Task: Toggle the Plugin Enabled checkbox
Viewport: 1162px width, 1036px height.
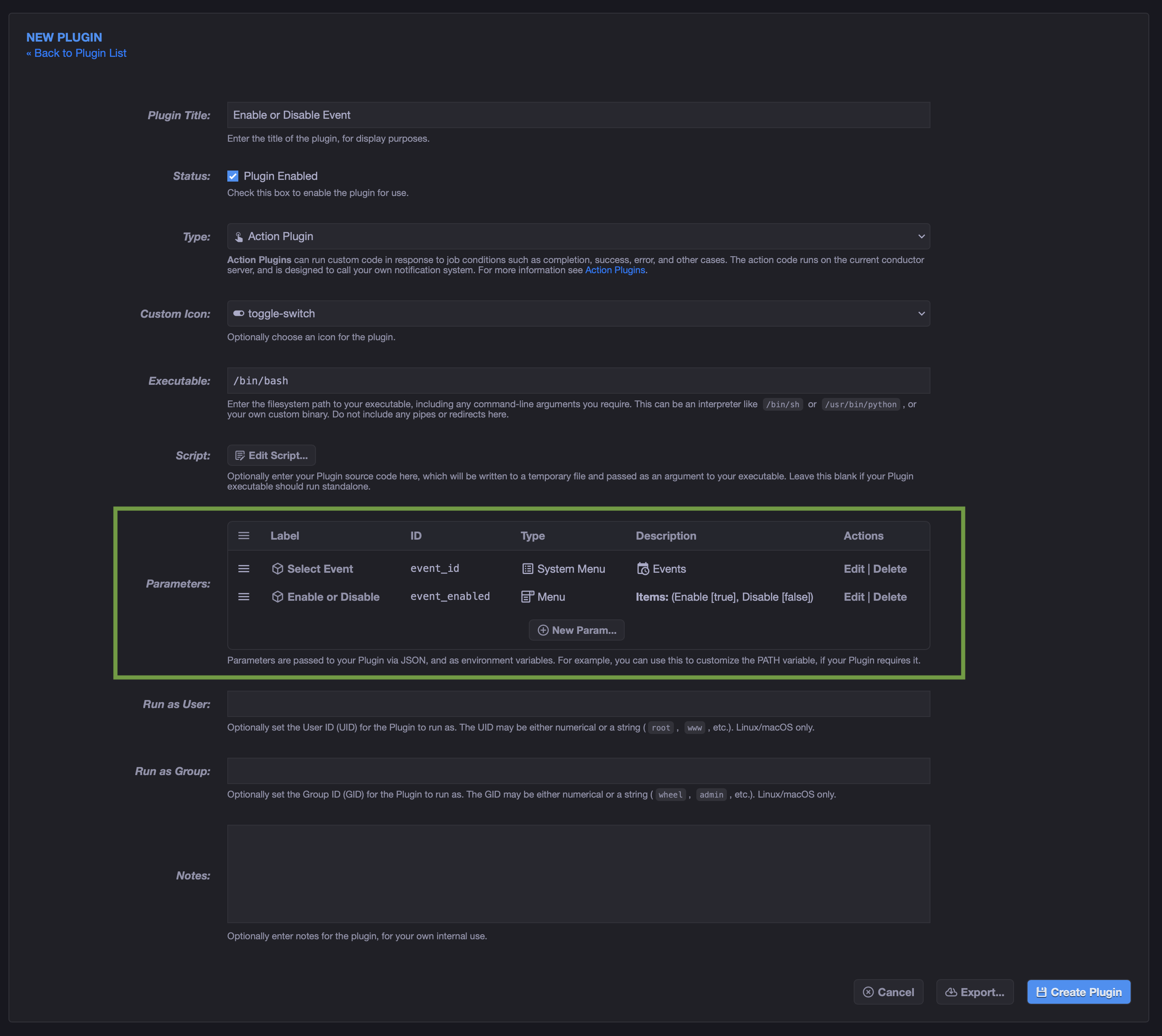Action: (233, 176)
